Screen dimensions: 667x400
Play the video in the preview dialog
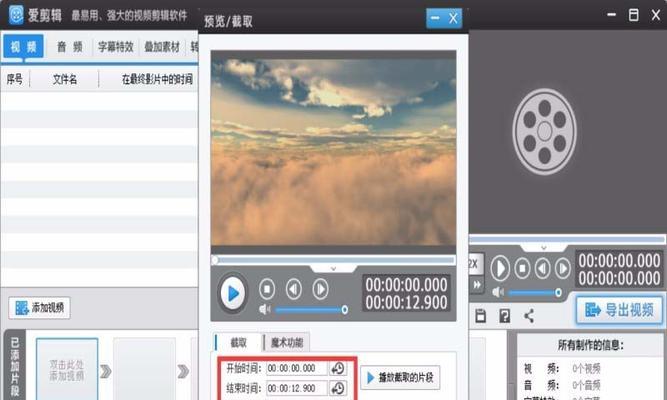(x=233, y=293)
